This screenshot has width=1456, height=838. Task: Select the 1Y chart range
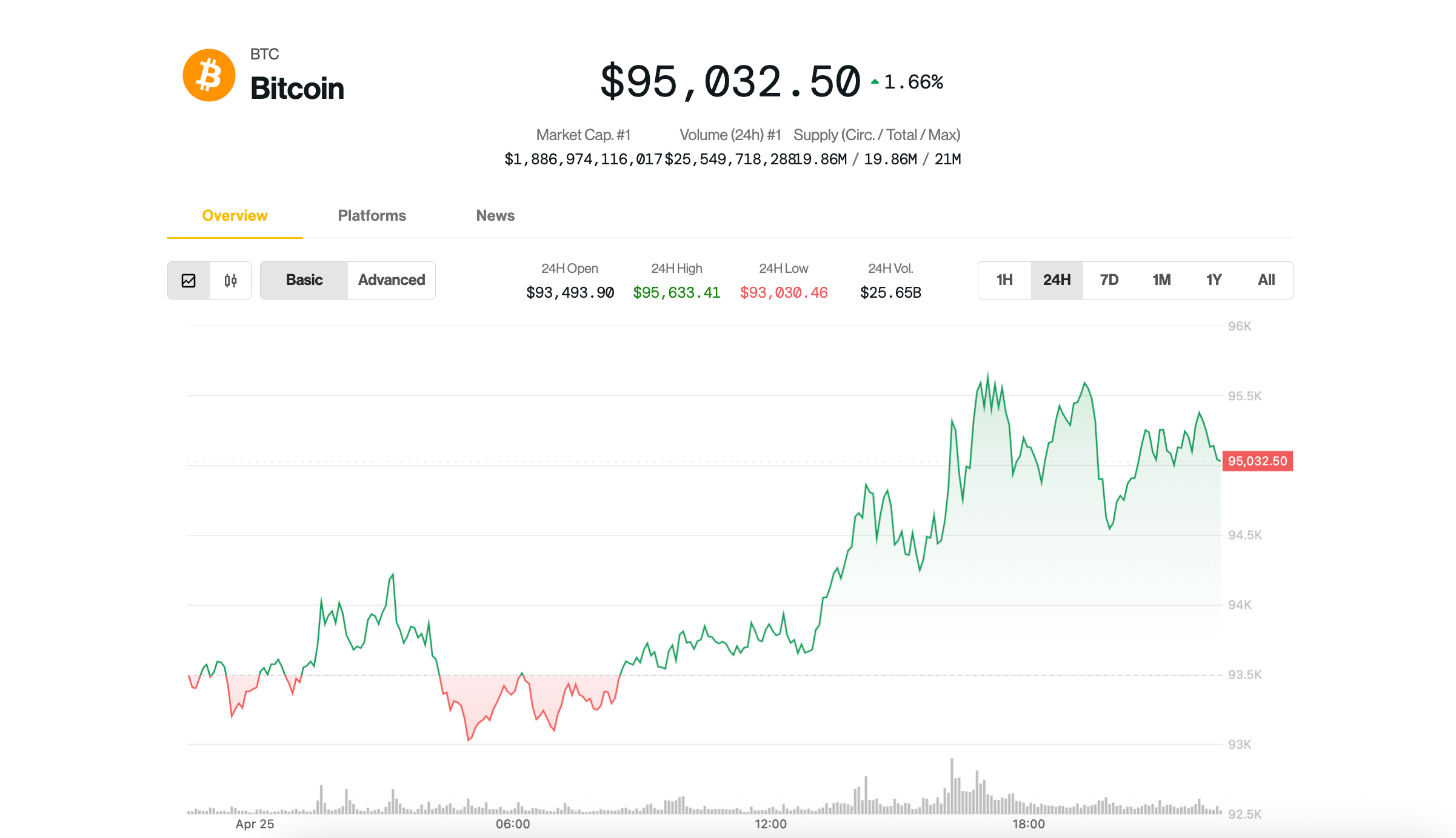pyautogui.click(x=1214, y=280)
